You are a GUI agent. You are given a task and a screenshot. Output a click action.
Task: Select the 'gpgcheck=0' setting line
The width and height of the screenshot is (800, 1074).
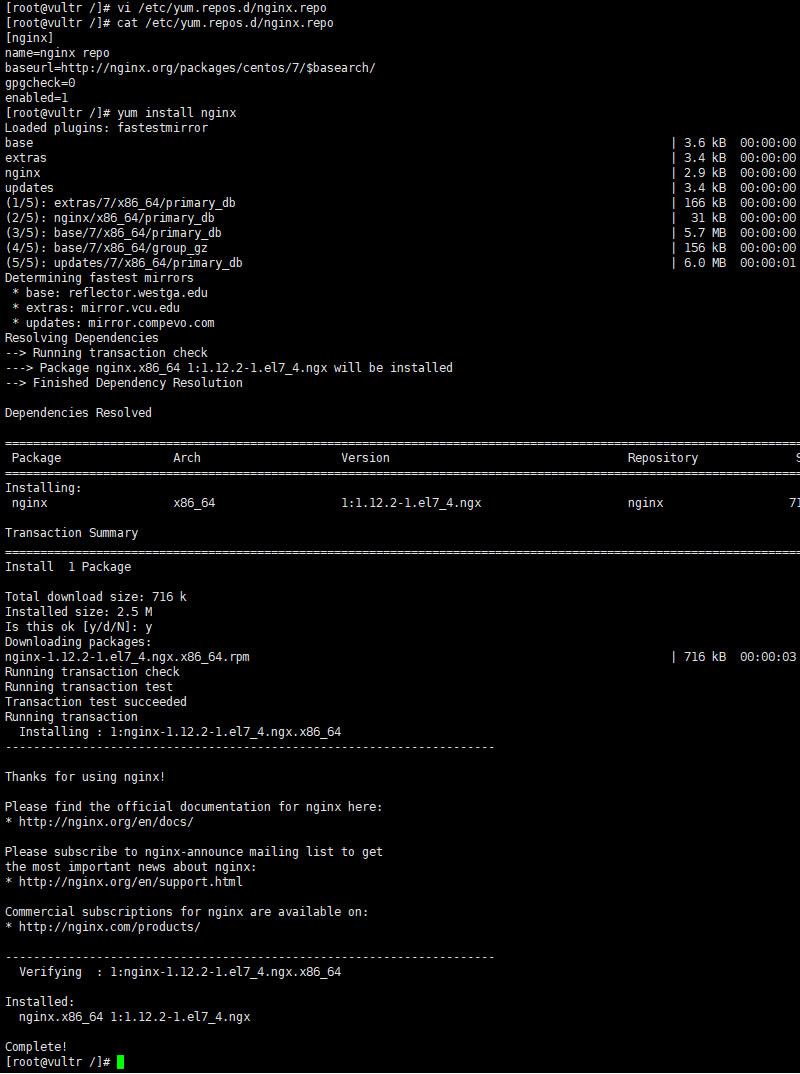(x=40, y=84)
